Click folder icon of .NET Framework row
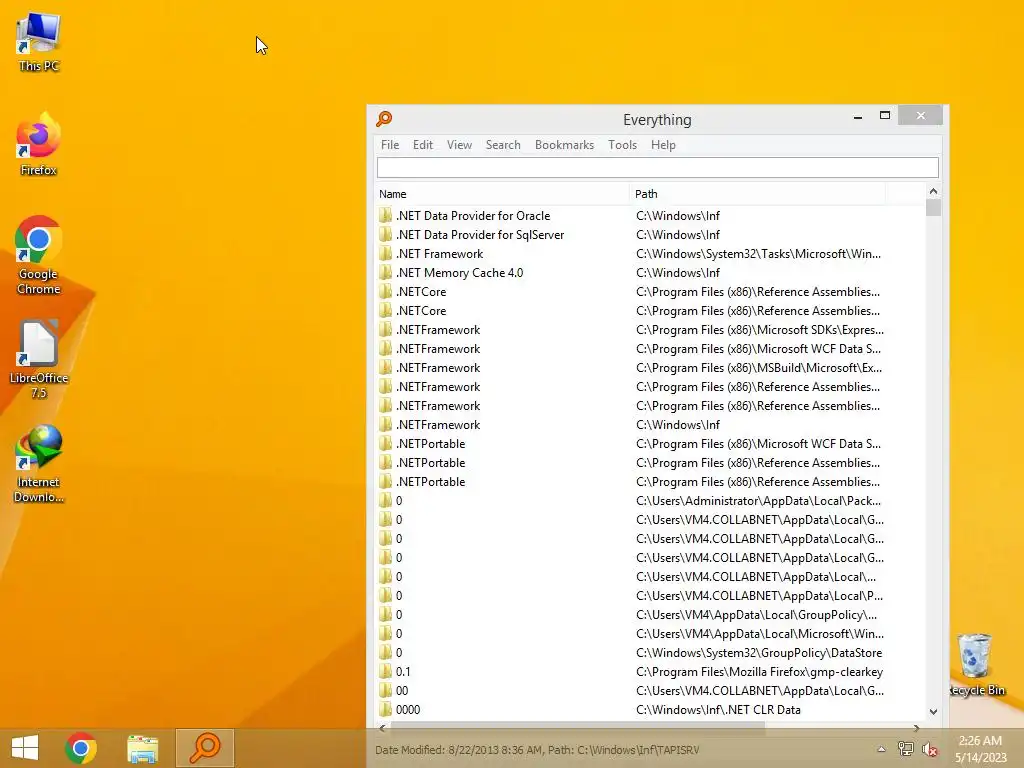1024x768 pixels. click(385, 253)
